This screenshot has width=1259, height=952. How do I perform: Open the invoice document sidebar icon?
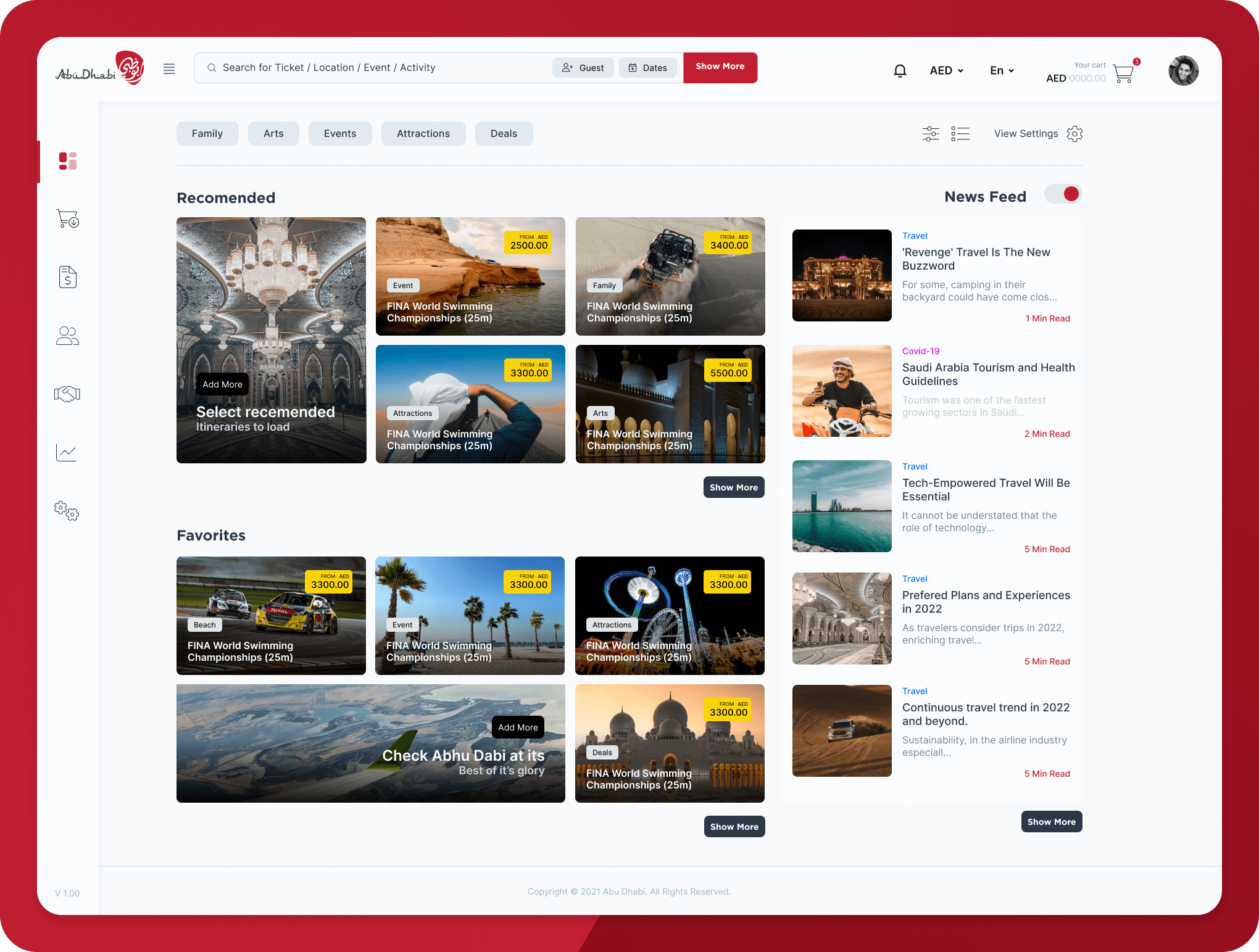coord(68,277)
